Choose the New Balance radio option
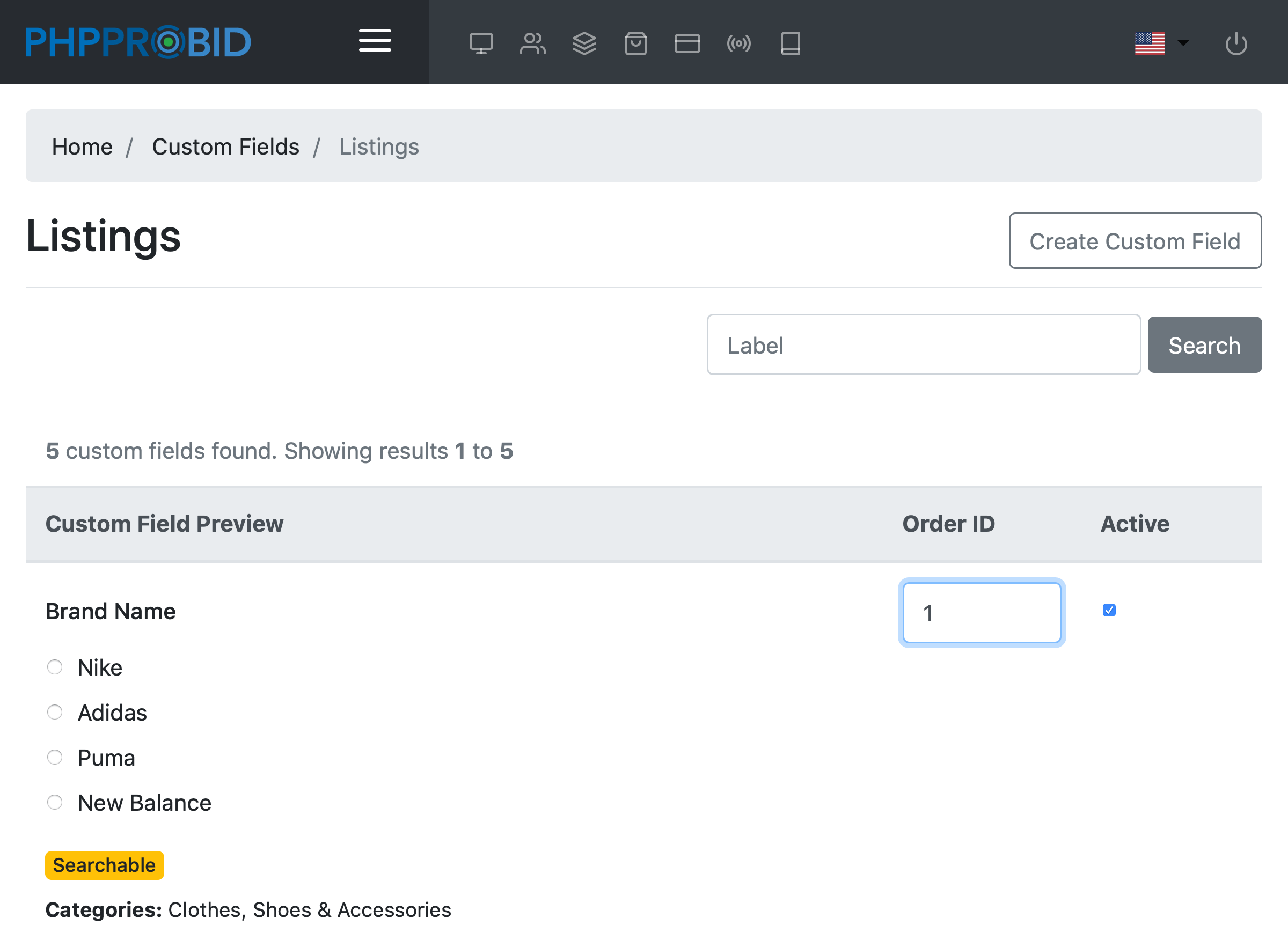1288x925 pixels. (x=55, y=802)
